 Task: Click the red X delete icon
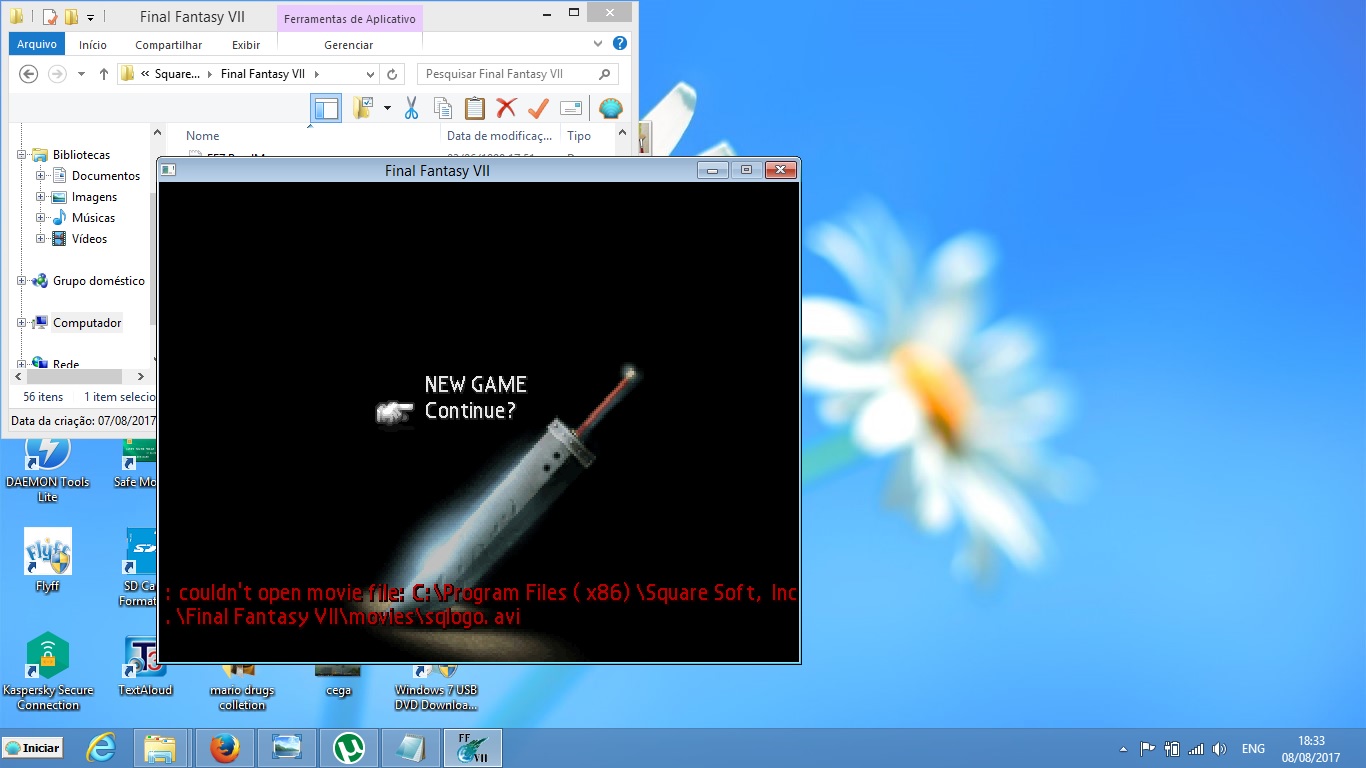tap(507, 109)
